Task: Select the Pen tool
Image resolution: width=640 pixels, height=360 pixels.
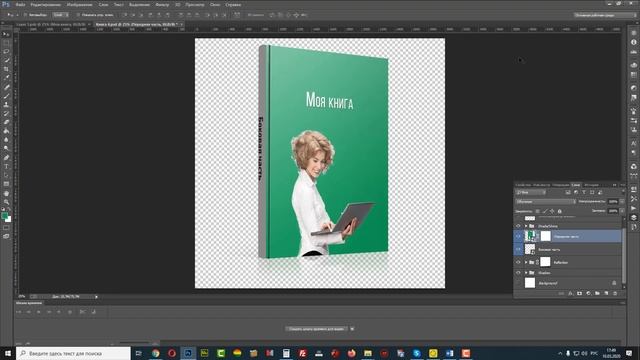Action: point(6,157)
